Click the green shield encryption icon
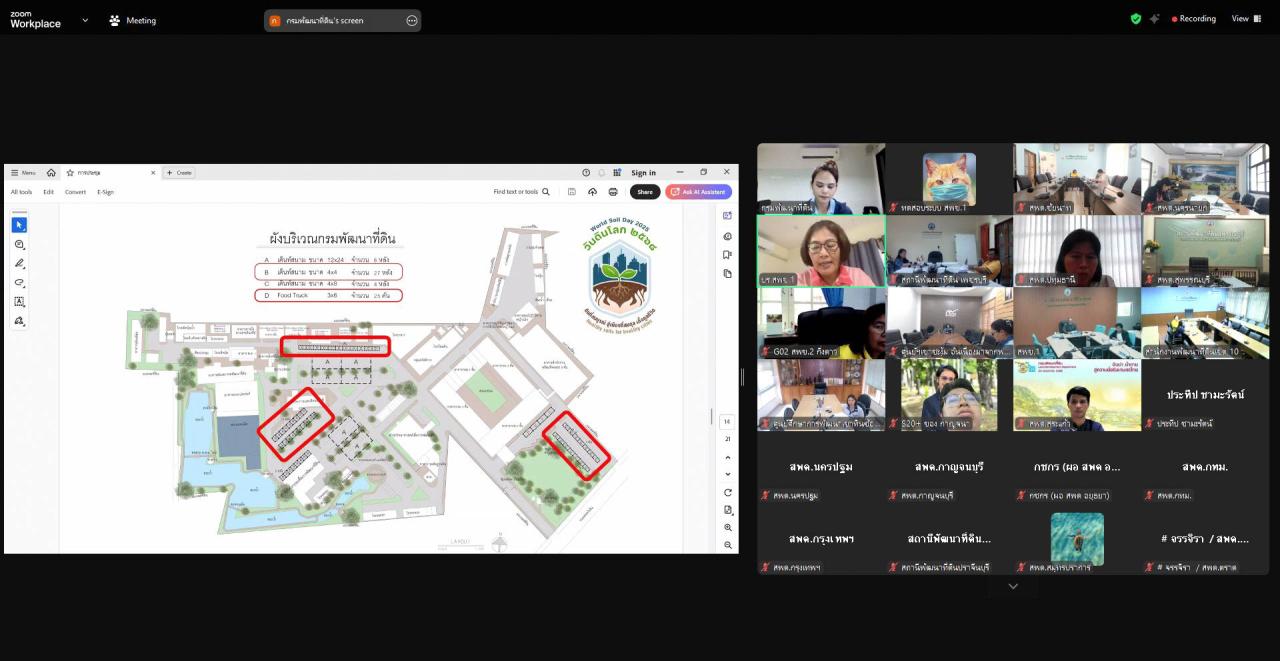 (1135, 19)
